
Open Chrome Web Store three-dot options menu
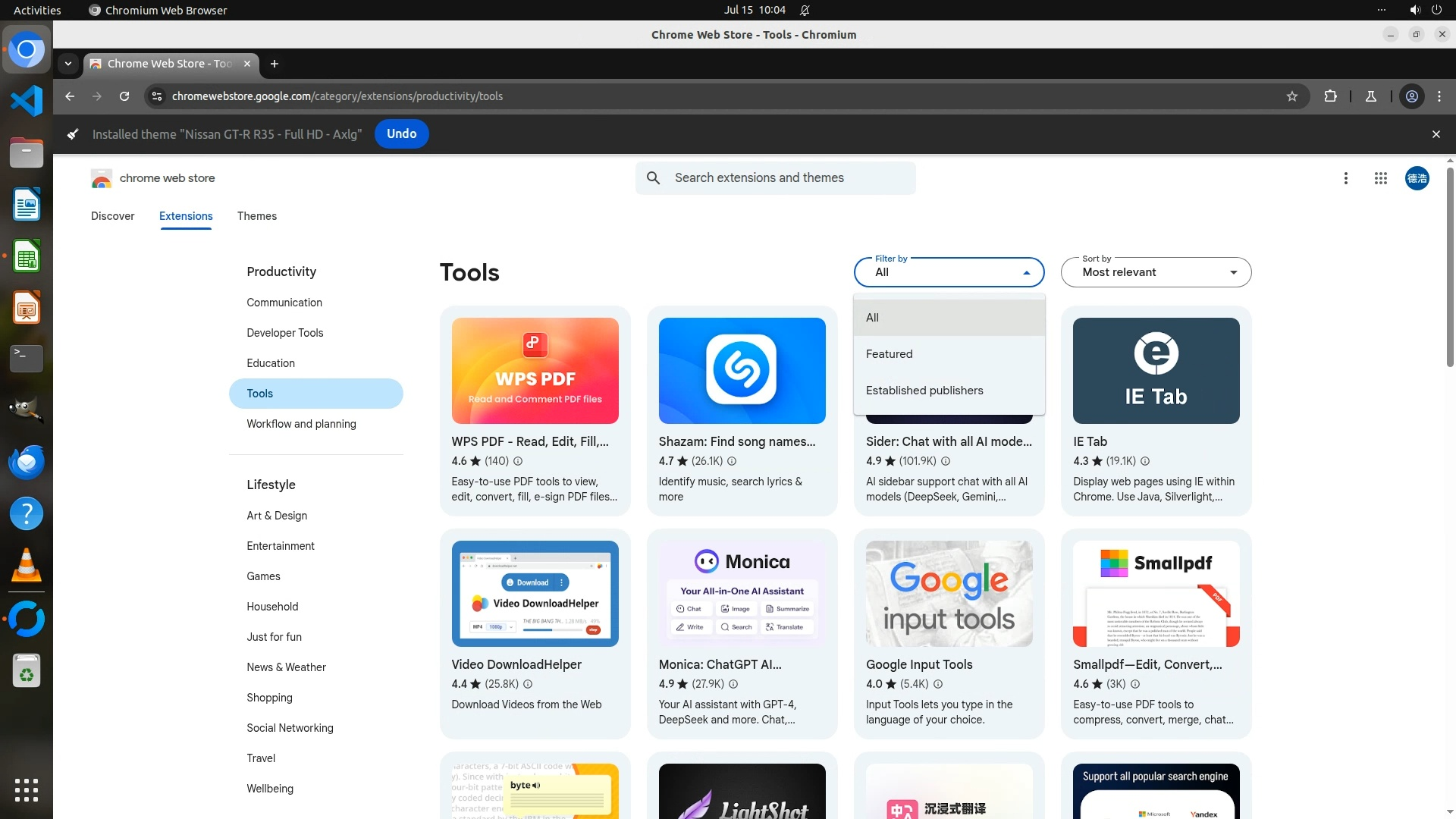click(1345, 178)
